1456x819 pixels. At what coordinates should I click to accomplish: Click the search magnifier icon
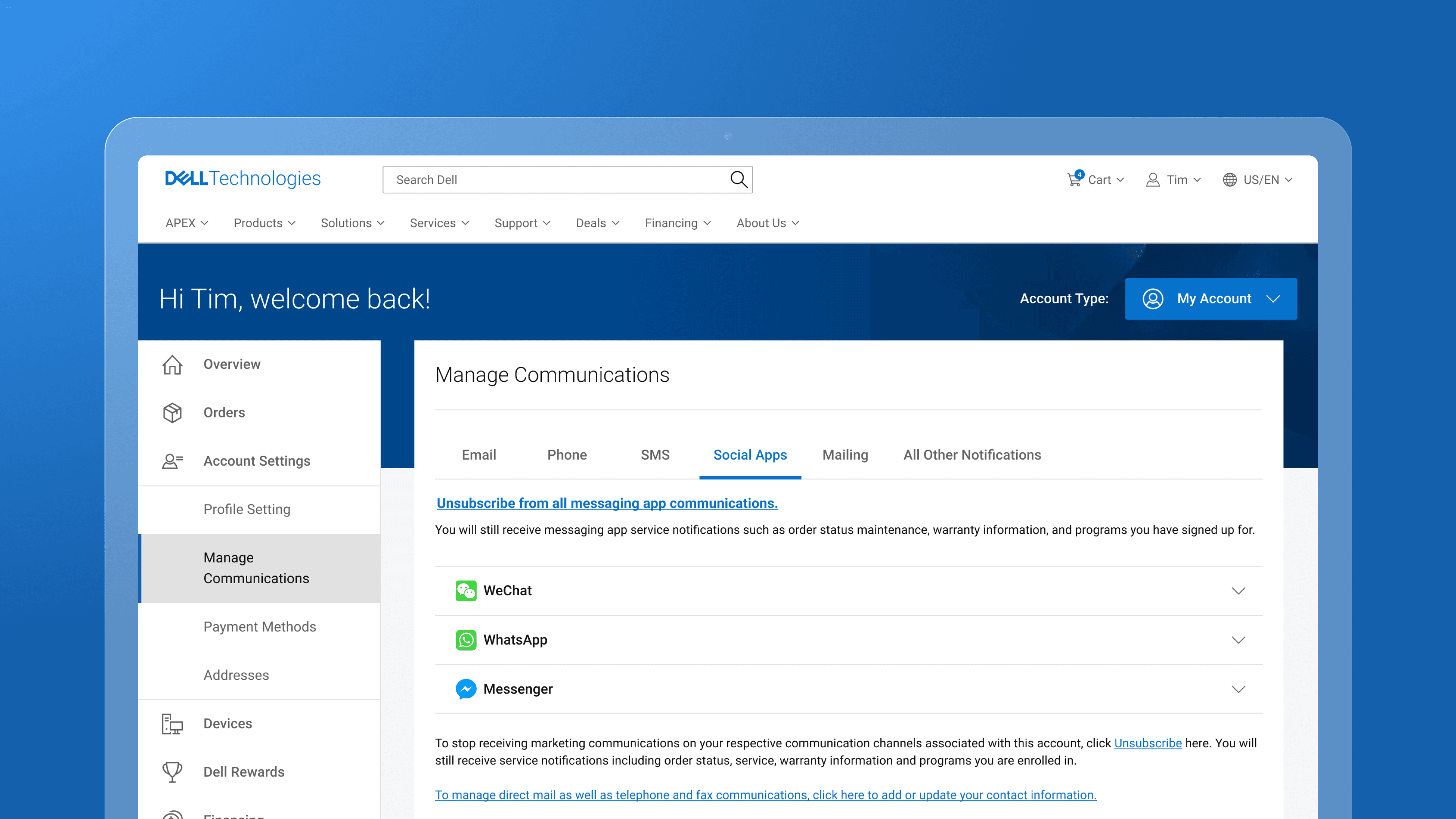click(x=738, y=180)
